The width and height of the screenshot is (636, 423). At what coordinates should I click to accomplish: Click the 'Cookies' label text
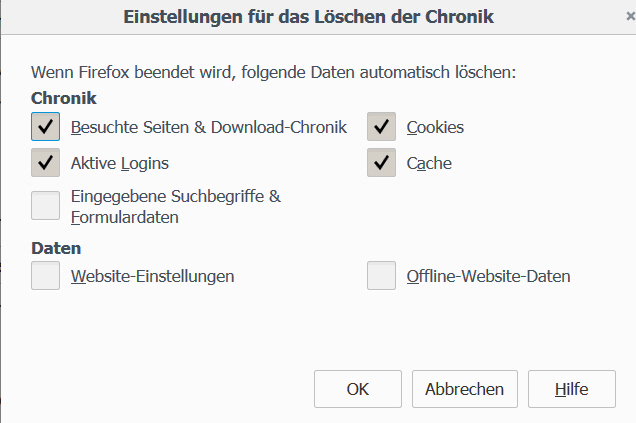[435, 127]
